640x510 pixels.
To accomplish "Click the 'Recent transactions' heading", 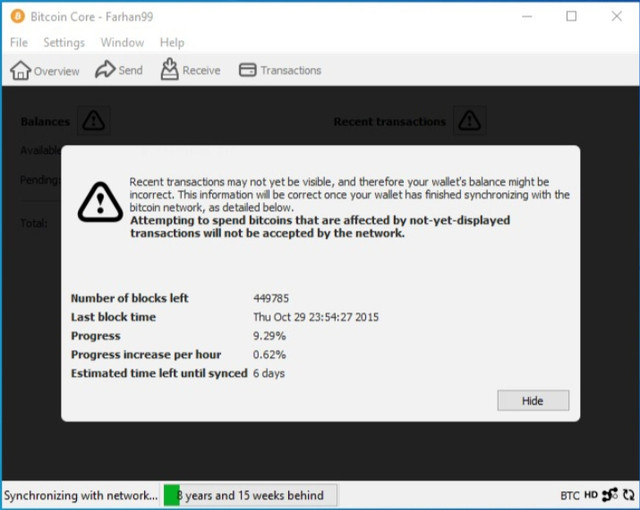I will (390, 121).
